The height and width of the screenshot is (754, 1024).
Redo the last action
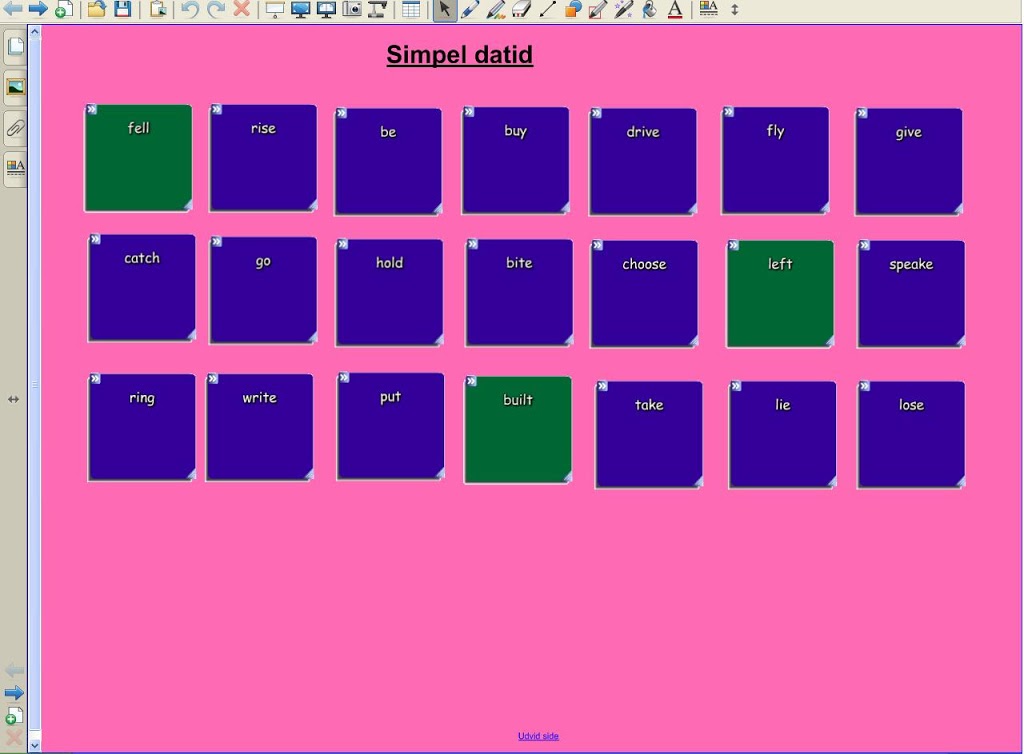click(x=216, y=9)
